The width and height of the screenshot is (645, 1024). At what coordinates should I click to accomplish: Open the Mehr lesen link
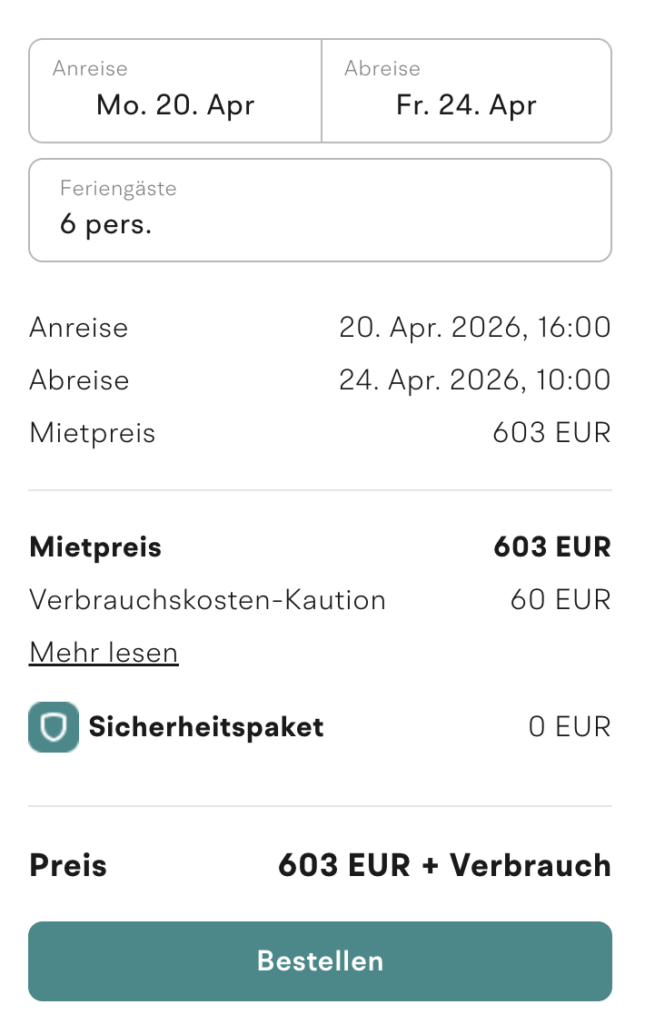point(103,653)
